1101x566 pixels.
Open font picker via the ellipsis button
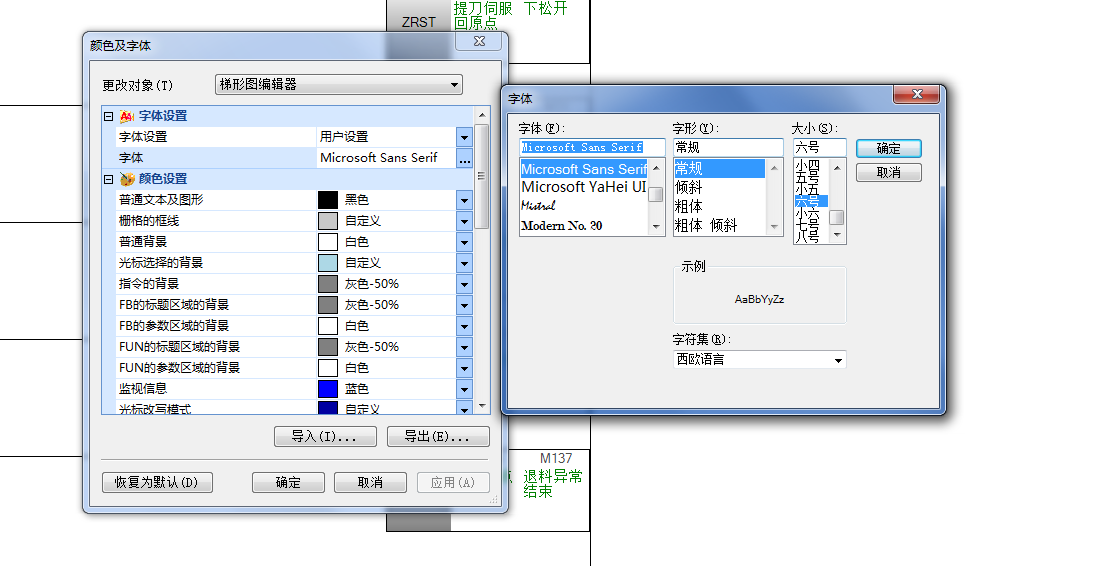[x=464, y=158]
